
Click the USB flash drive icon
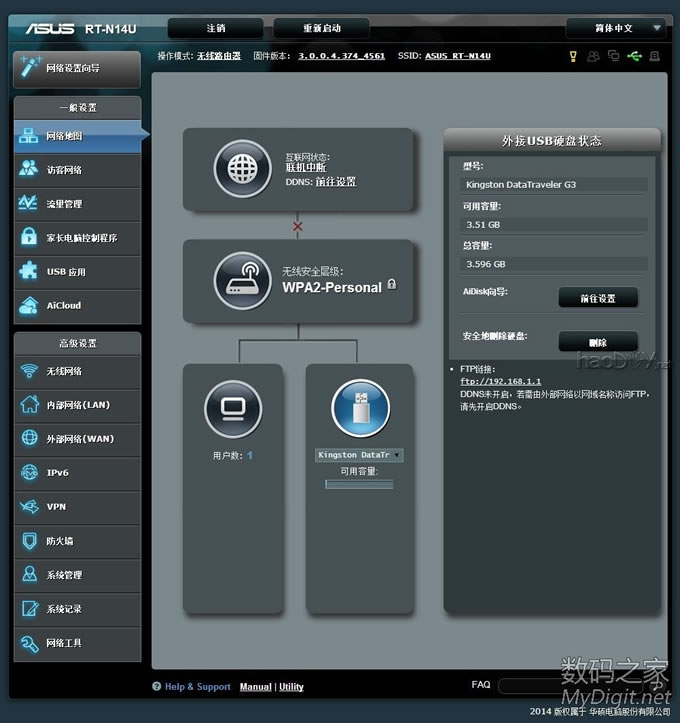click(359, 408)
